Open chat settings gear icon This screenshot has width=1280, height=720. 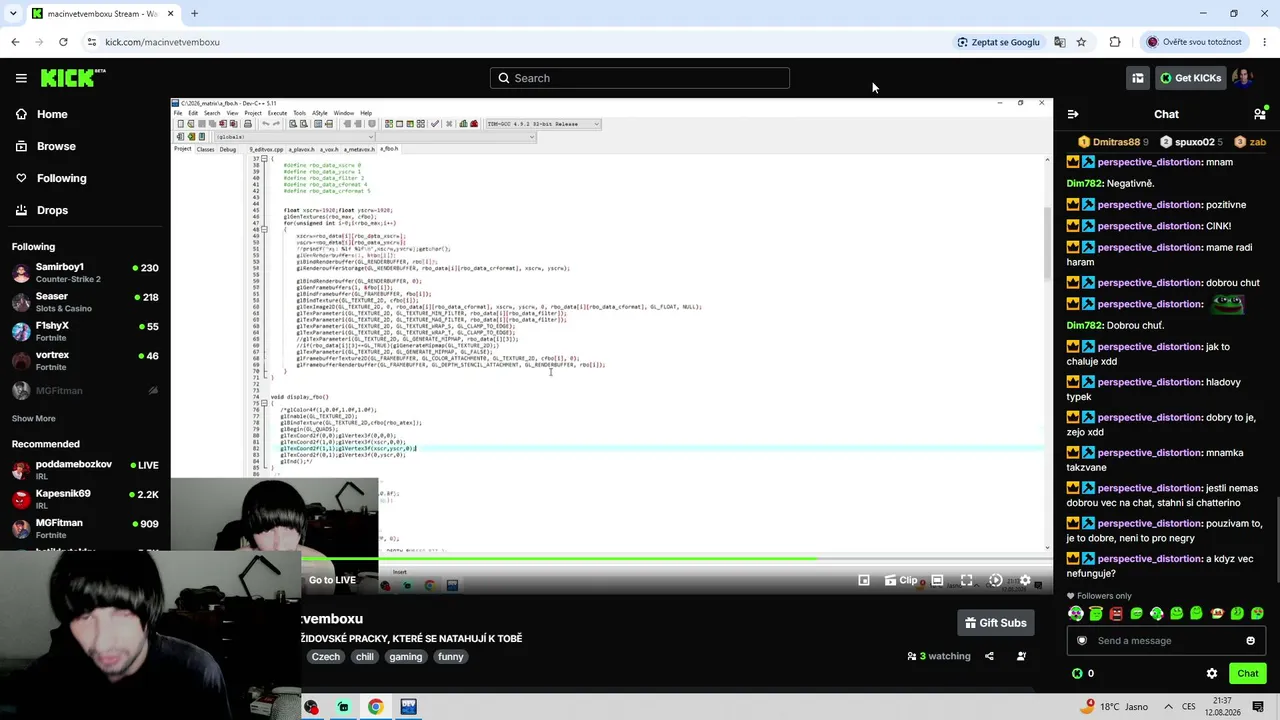pos(1212,674)
